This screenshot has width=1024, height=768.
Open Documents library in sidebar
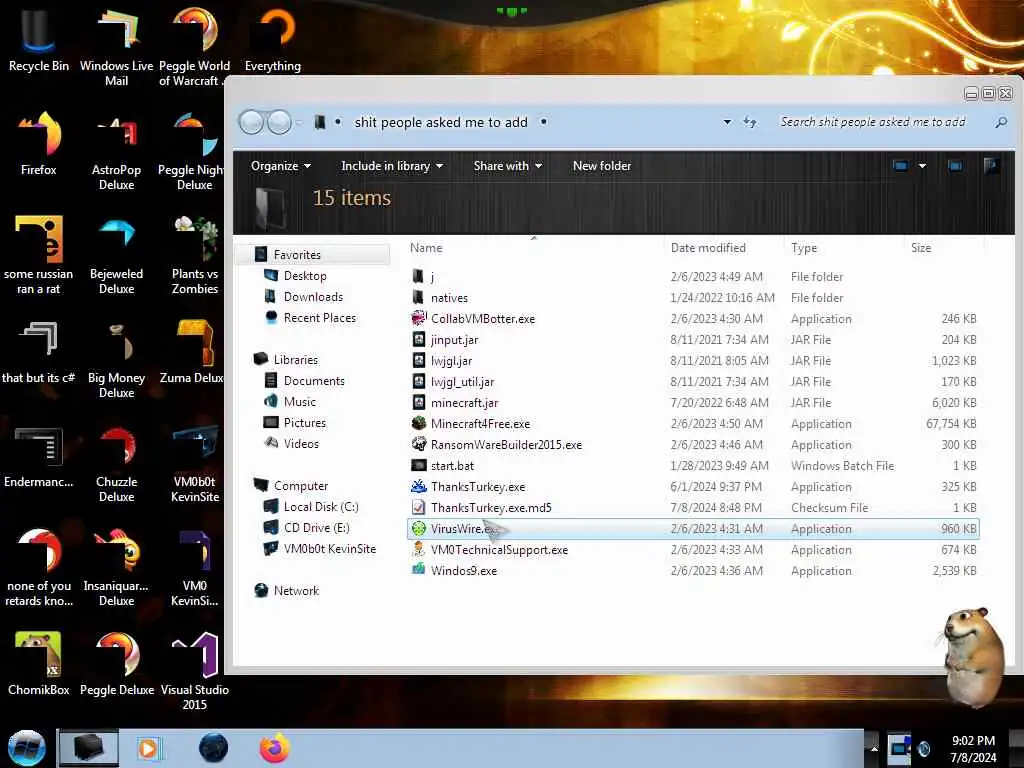click(313, 381)
